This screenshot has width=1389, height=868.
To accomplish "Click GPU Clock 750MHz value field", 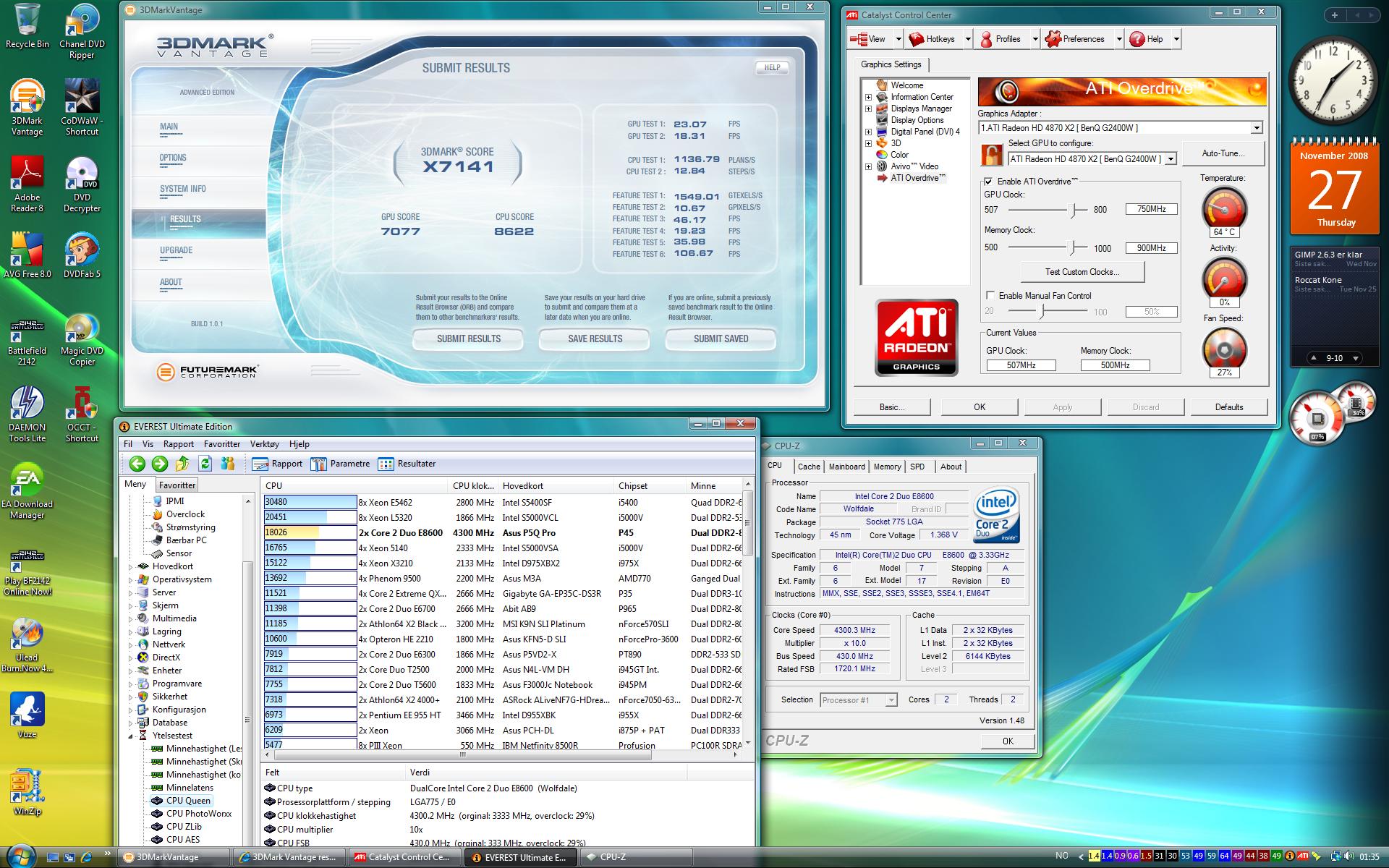I will click(1151, 209).
